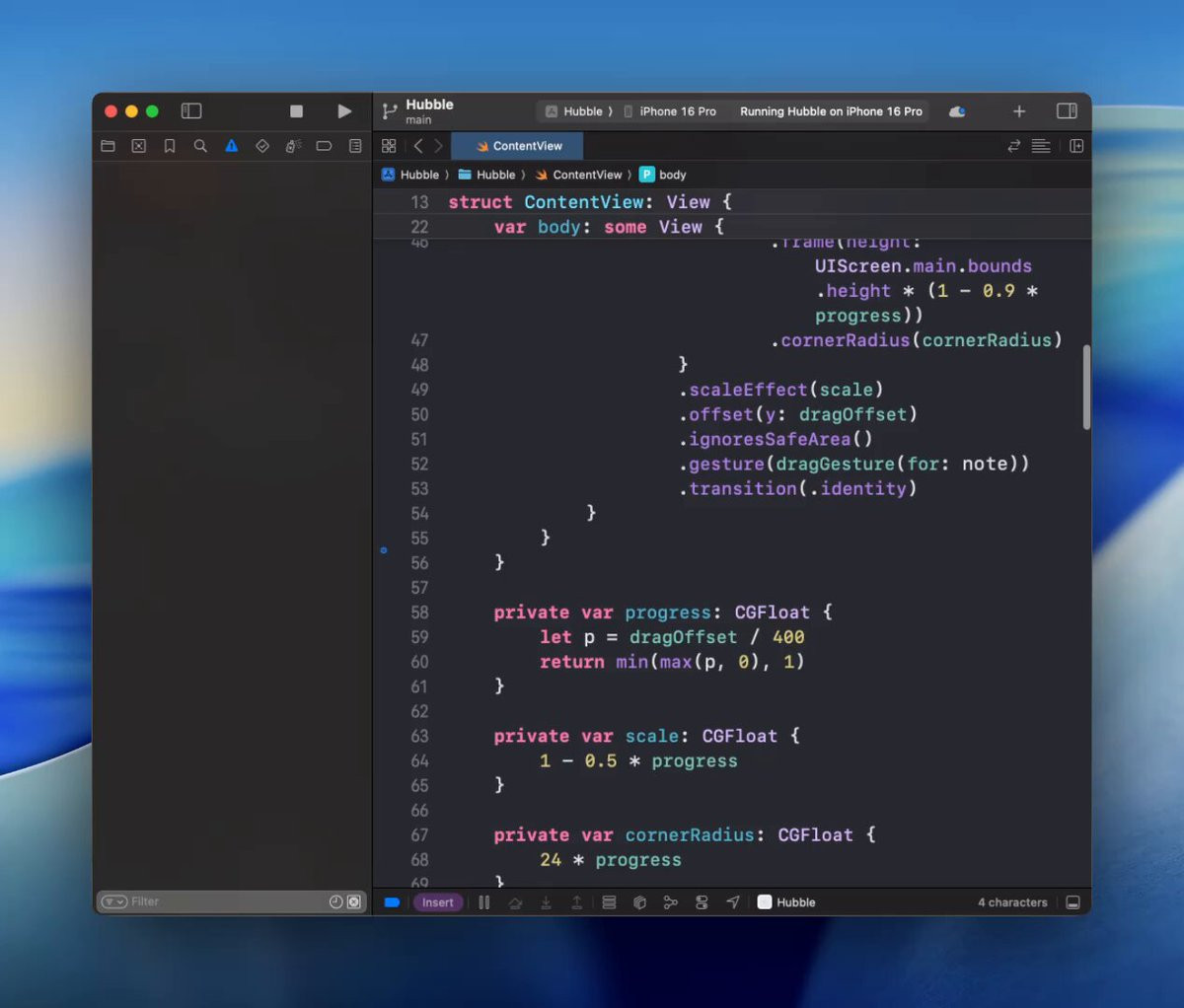Open the Xcode Cloud status icon
Viewport: 1184px width, 1008px height.
957,111
